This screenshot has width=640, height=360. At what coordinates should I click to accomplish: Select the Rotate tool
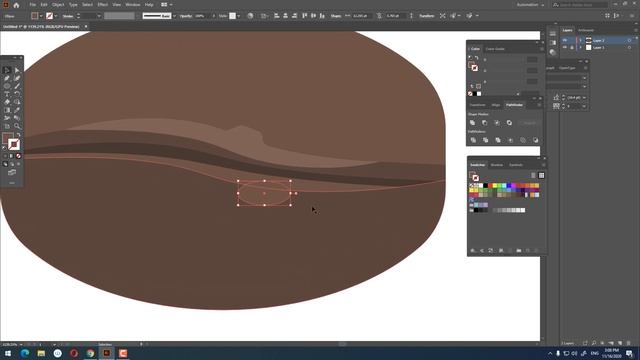click(17, 94)
